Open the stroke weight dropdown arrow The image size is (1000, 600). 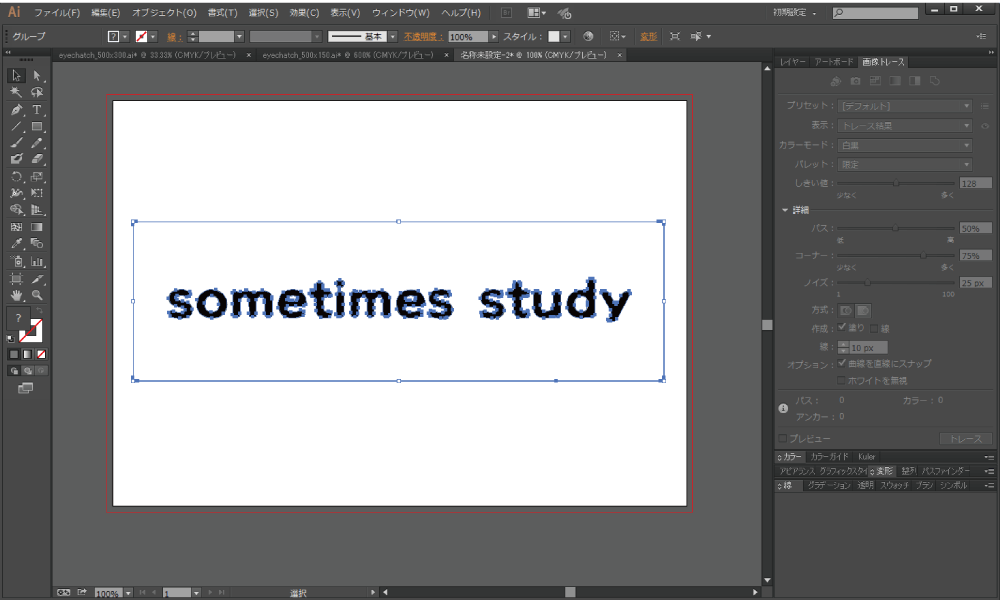pos(239,37)
